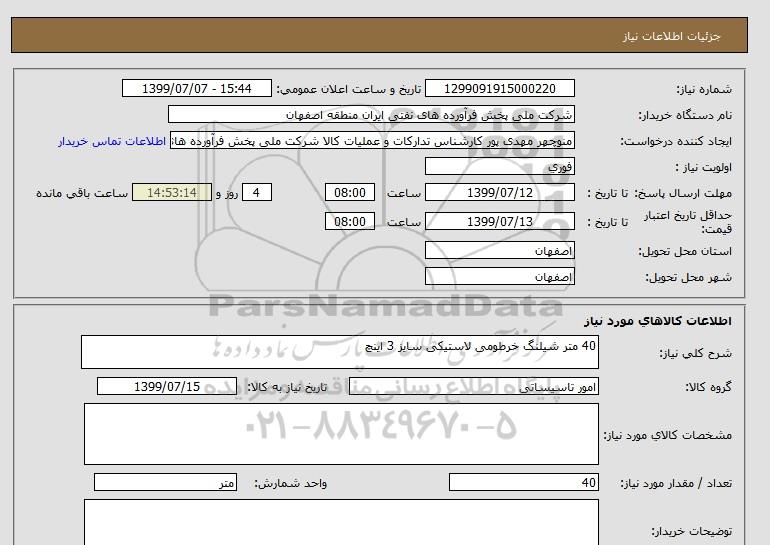This screenshot has height=545, width=770.
Task: Click the request creator field منوچهر مهدی پور
Action: [372, 141]
